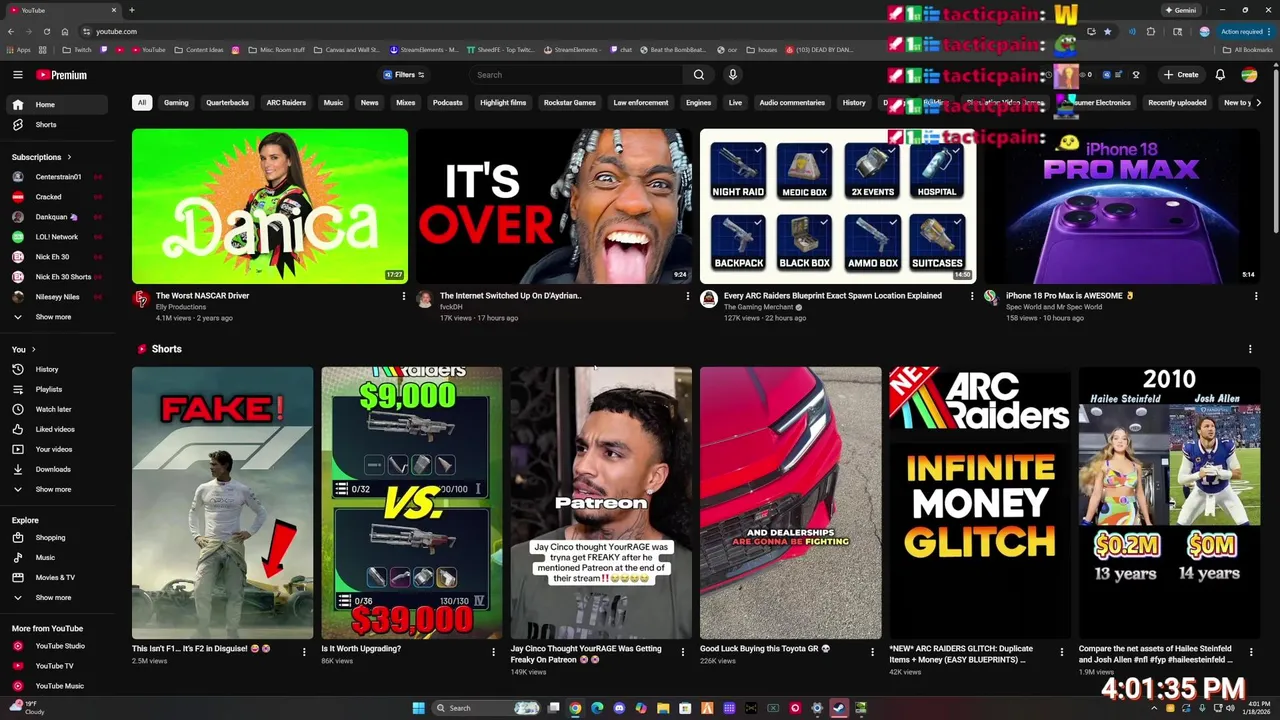The image size is (1280, 720).
Task: Open Playlists in the sidebar
Action: pos(56,389)
